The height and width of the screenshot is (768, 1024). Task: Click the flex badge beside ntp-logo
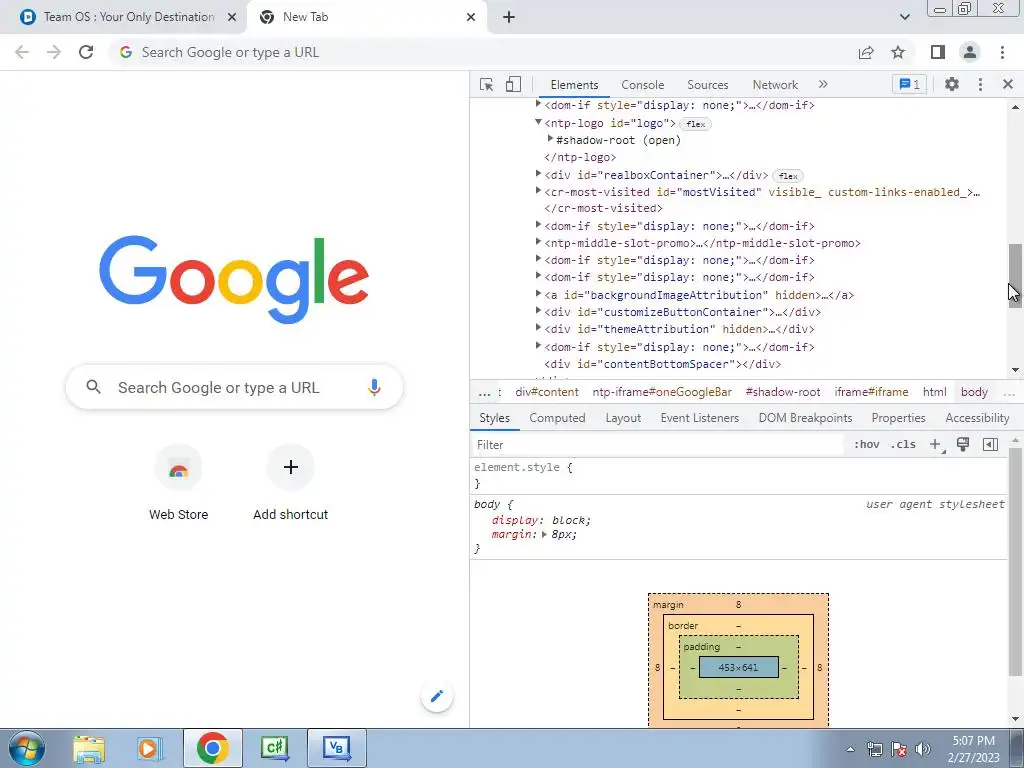coord(696,124)
